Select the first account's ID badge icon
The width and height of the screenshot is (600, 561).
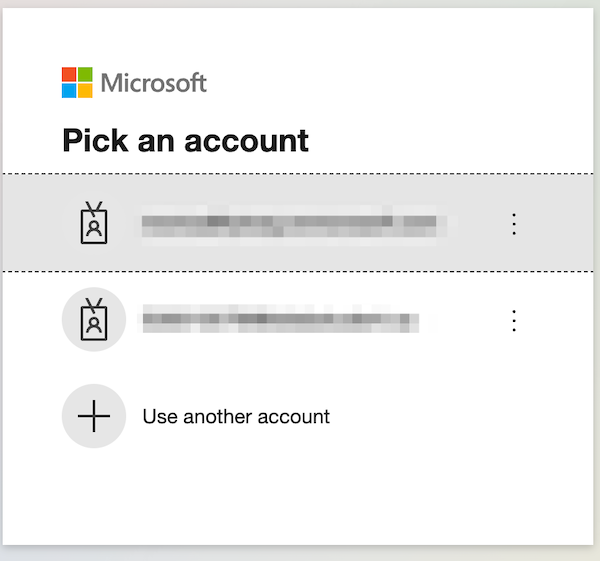94,223
